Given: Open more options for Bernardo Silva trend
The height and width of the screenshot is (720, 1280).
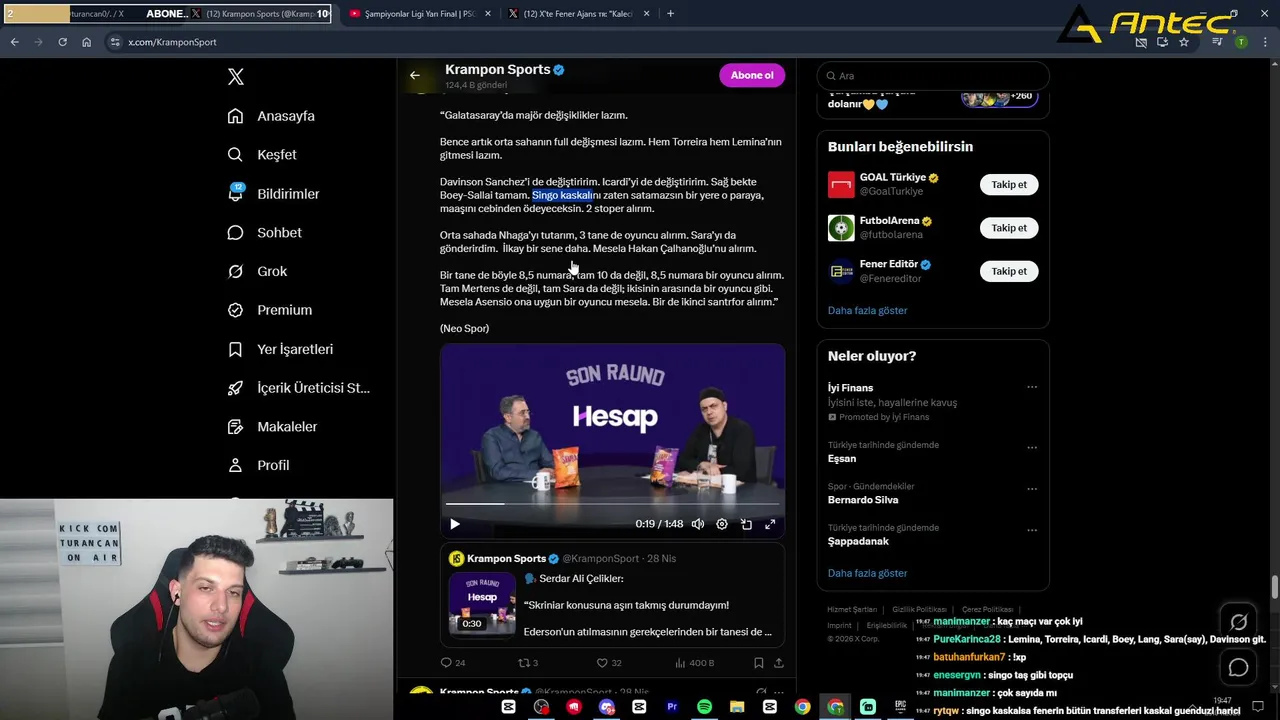Looking at the screenshot, I should click(1032, 489).
